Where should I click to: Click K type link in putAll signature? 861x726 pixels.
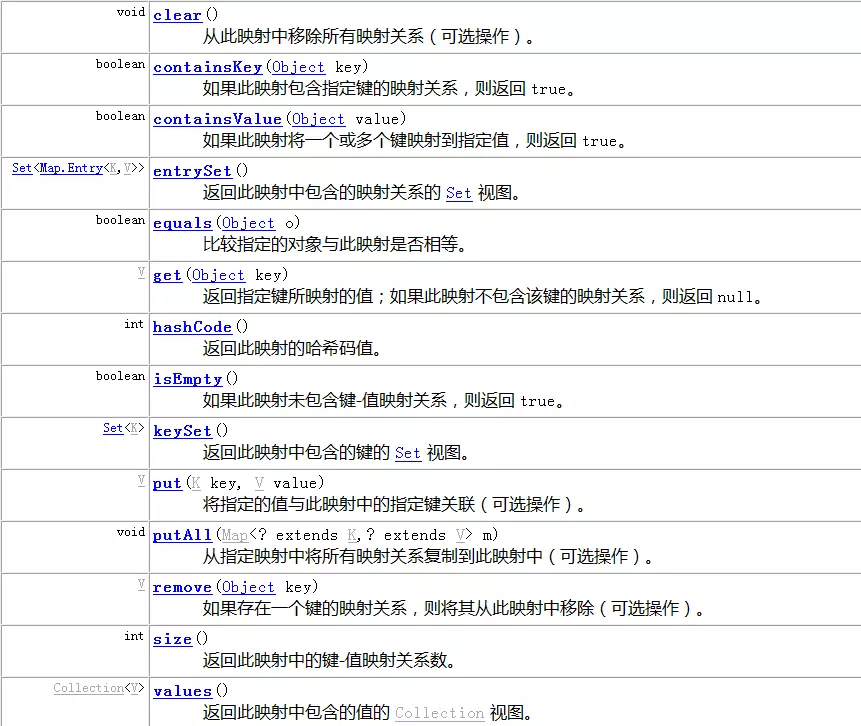tap(352, 535)
